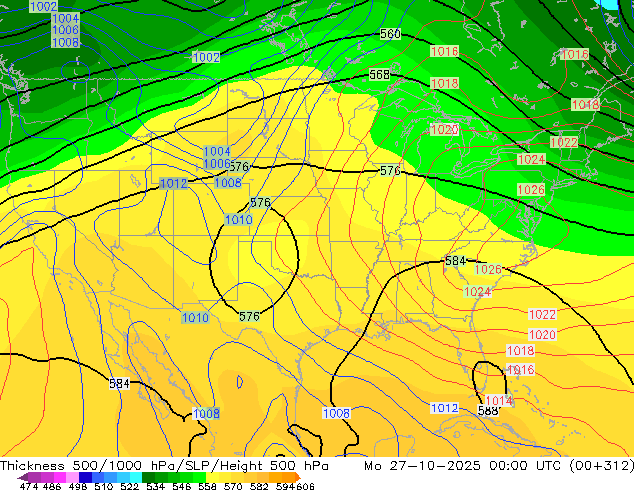Click the 584 label on the white box over Mexico
This screenshot has width=634, height=490.
(x=119, y=383)
